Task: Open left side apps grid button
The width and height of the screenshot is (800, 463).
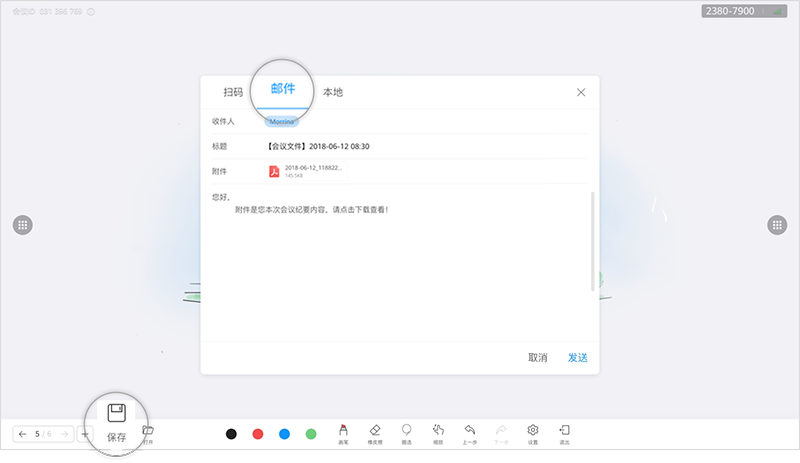Action: (23, 225)
